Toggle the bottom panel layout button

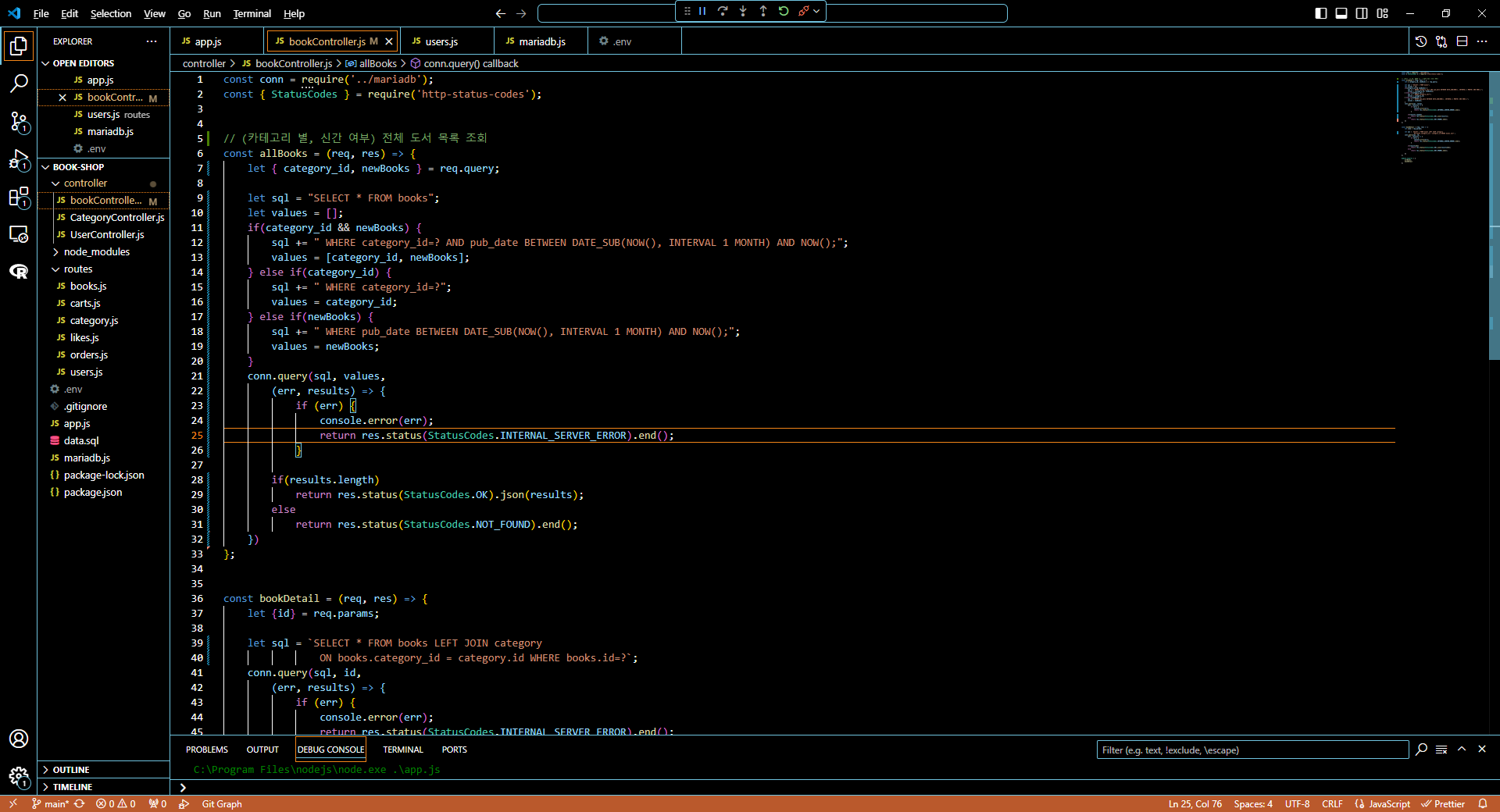[1341, 13]
